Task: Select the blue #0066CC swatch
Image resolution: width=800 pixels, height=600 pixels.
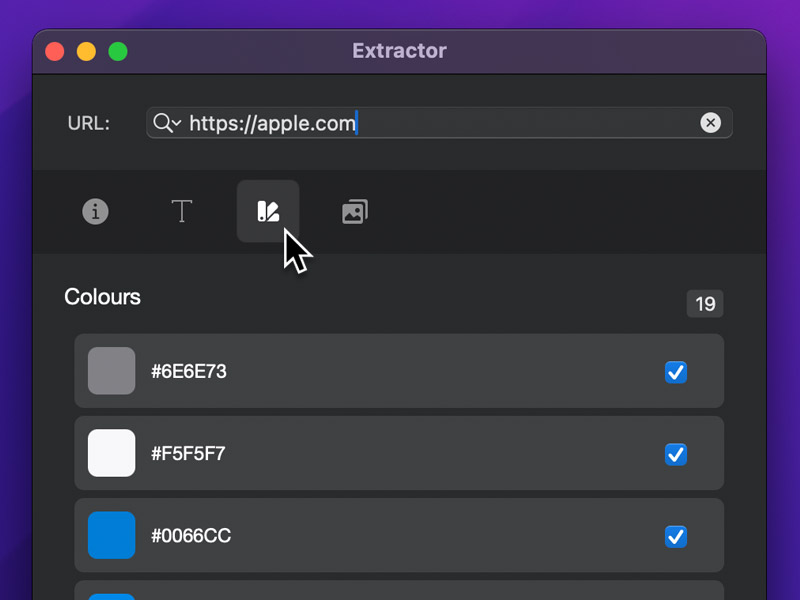Action: (111, 535)
